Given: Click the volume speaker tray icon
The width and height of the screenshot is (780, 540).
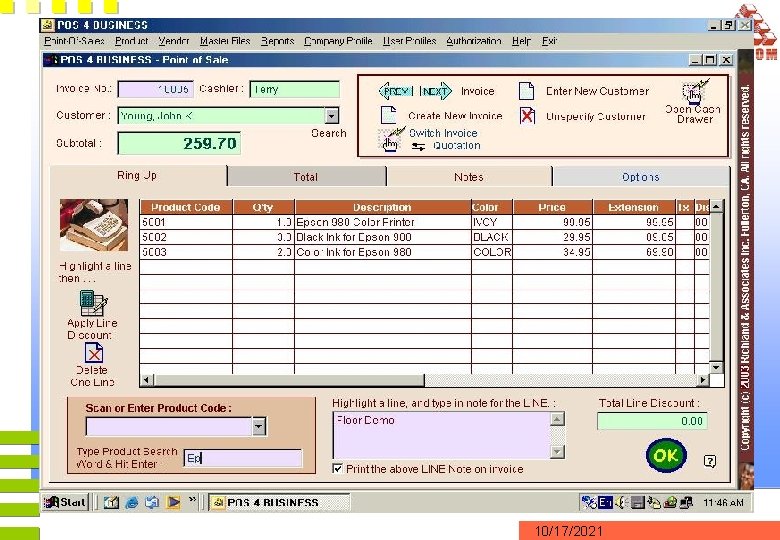Looking at the screenshot, I should point(620,502).
